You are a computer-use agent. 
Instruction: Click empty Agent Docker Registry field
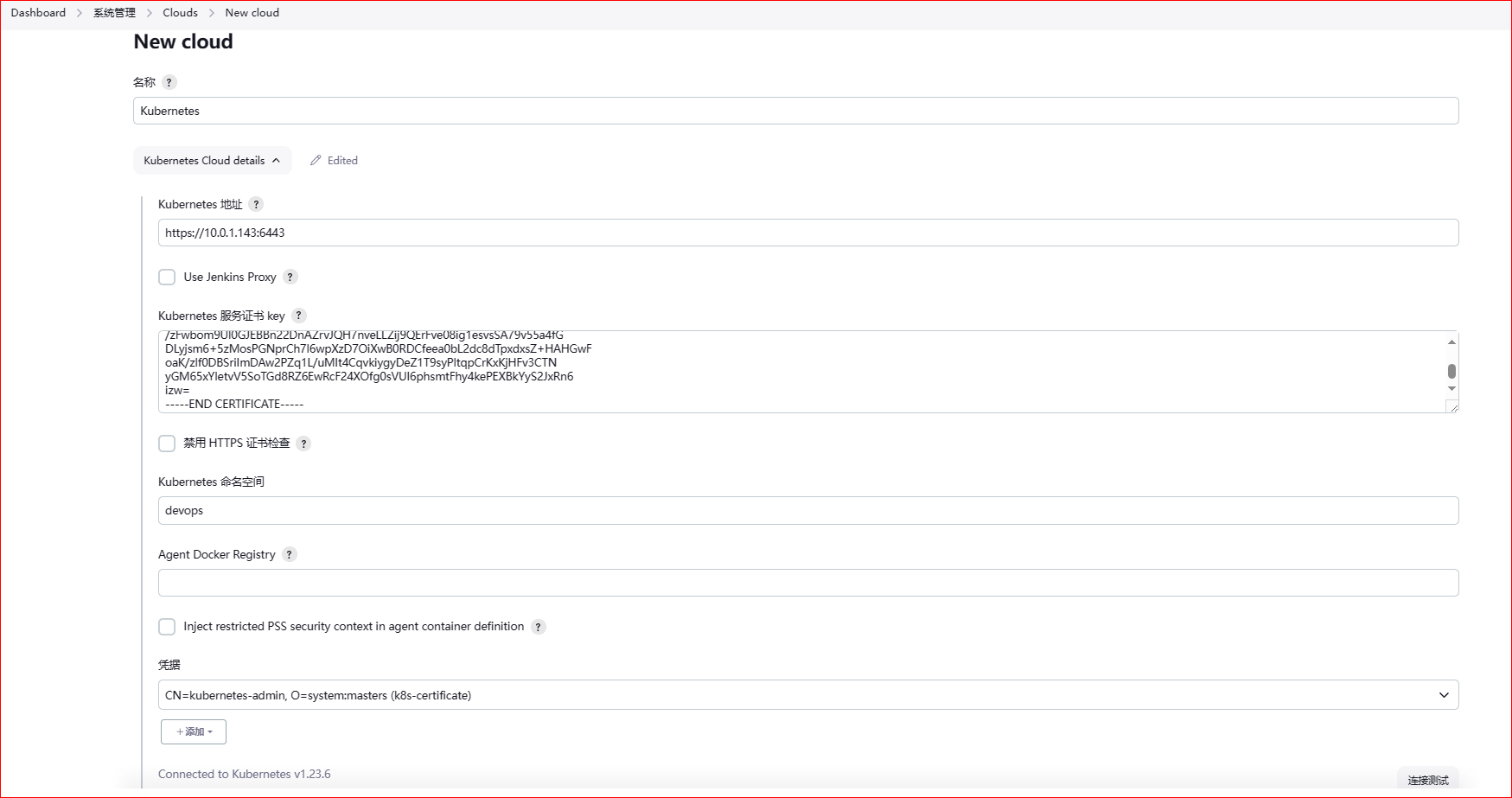[808, 583]
